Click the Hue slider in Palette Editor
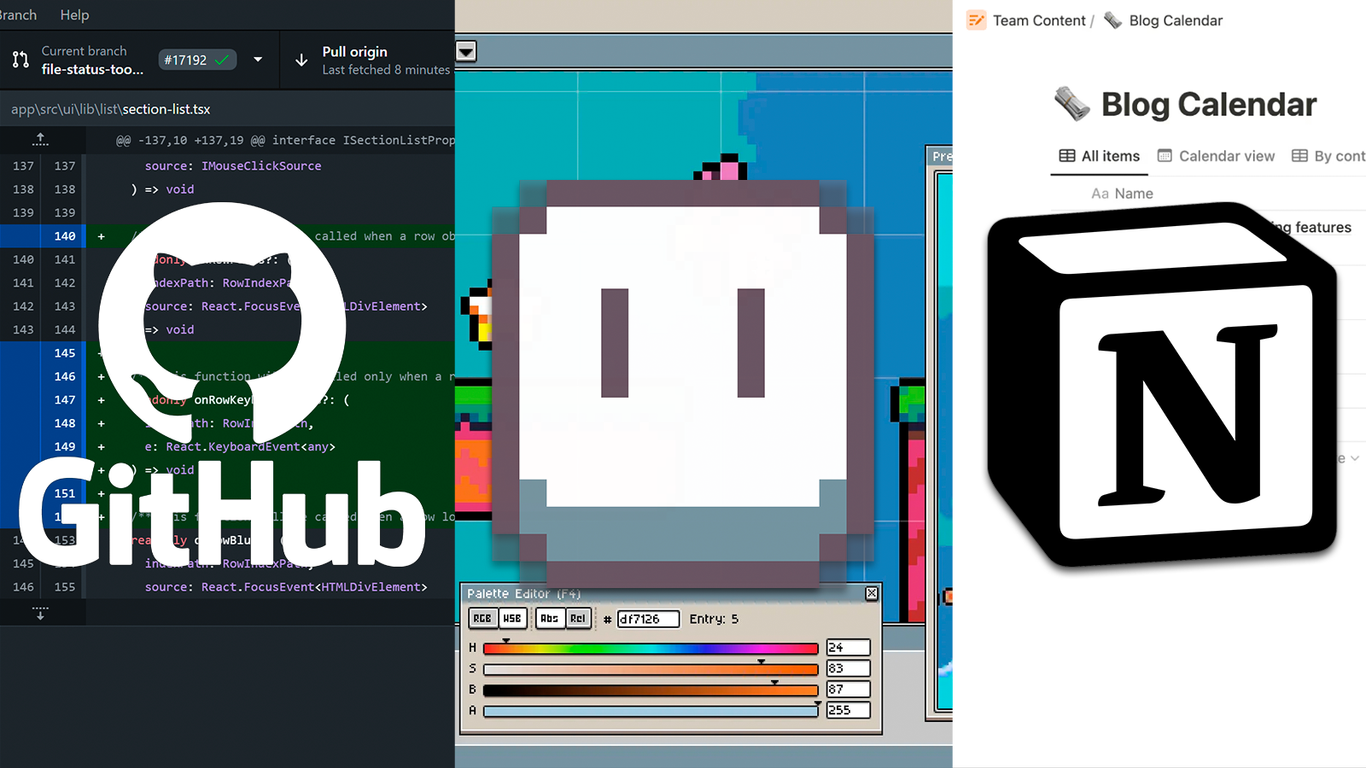The image size is (1366, 768). pos(650,648)
